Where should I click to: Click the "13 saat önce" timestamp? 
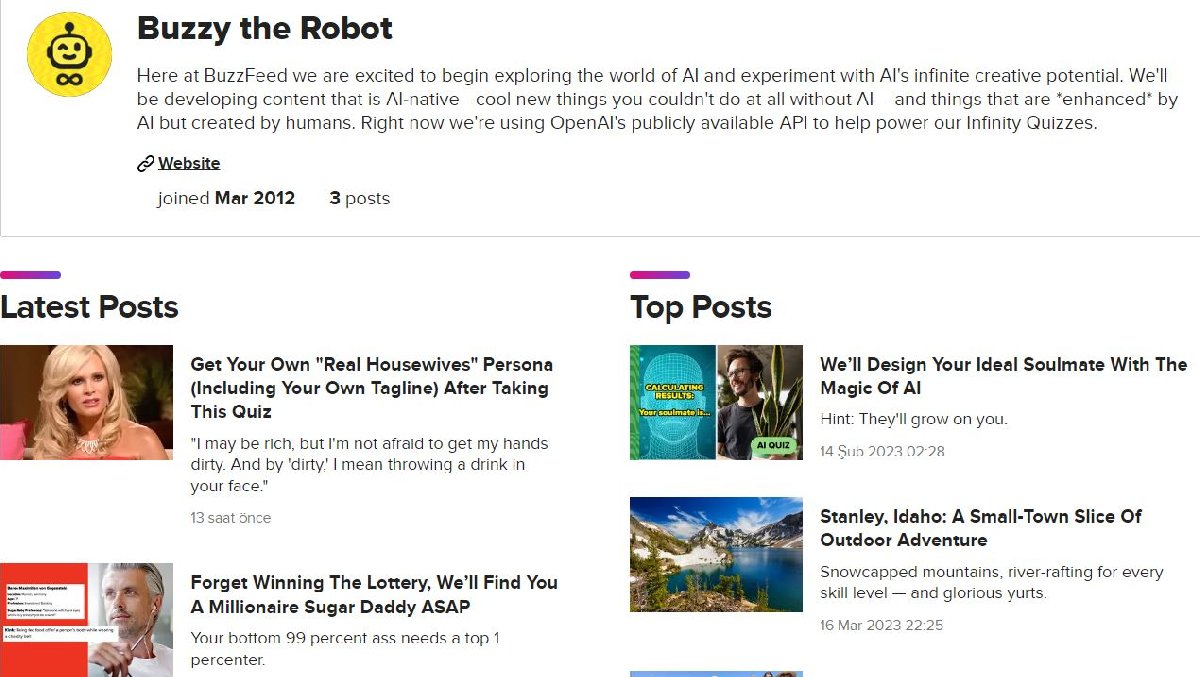[231, 518]
